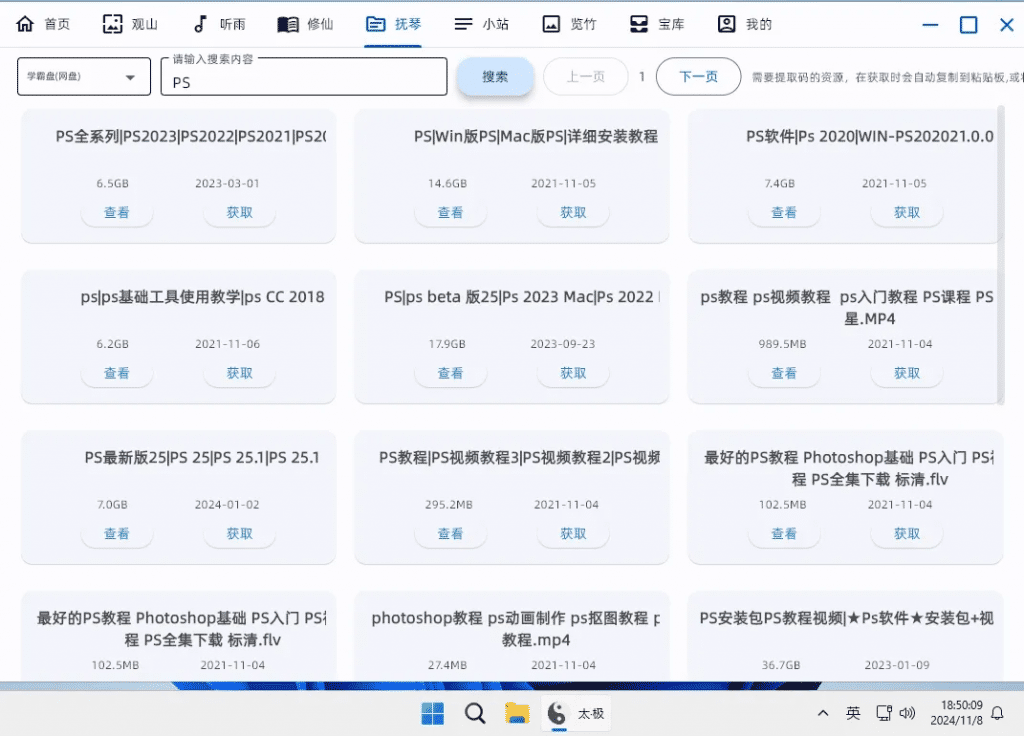This screenshot has width=1024, height=736.
Task: Open File Explorer from taskbar
Action: pyautogui.click(x=517, y=713)
